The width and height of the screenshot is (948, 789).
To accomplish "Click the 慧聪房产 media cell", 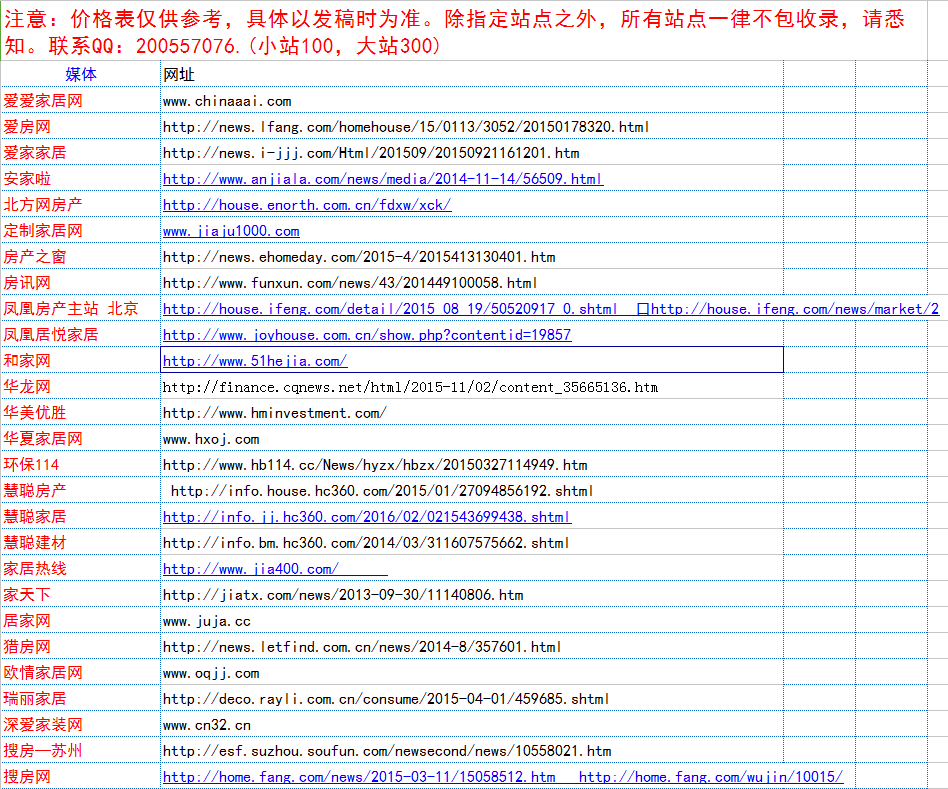I will [80, 490].
